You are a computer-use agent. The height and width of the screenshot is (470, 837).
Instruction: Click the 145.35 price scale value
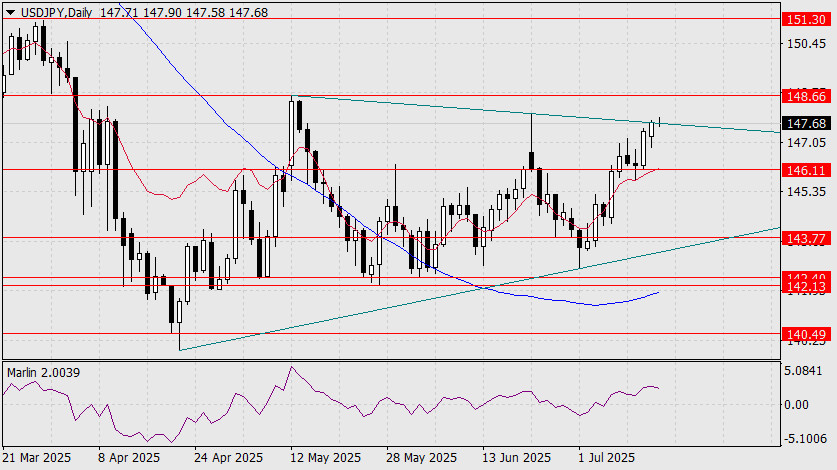click(807, 191)
